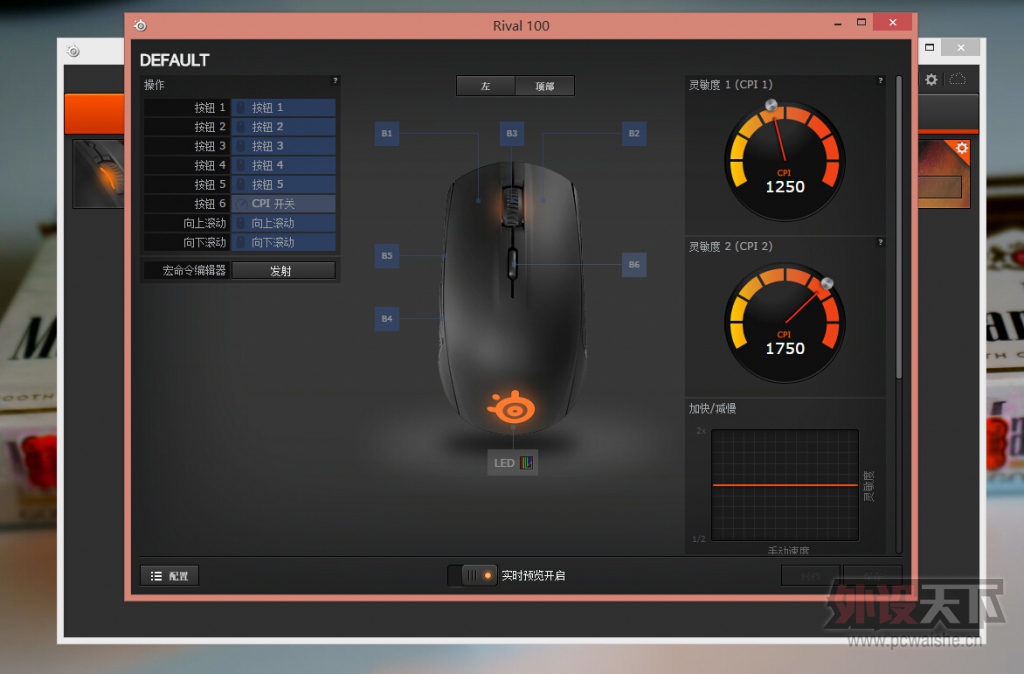
Task: Open the gear icon on the background orange thumbnail
Action: pos(961,148)
